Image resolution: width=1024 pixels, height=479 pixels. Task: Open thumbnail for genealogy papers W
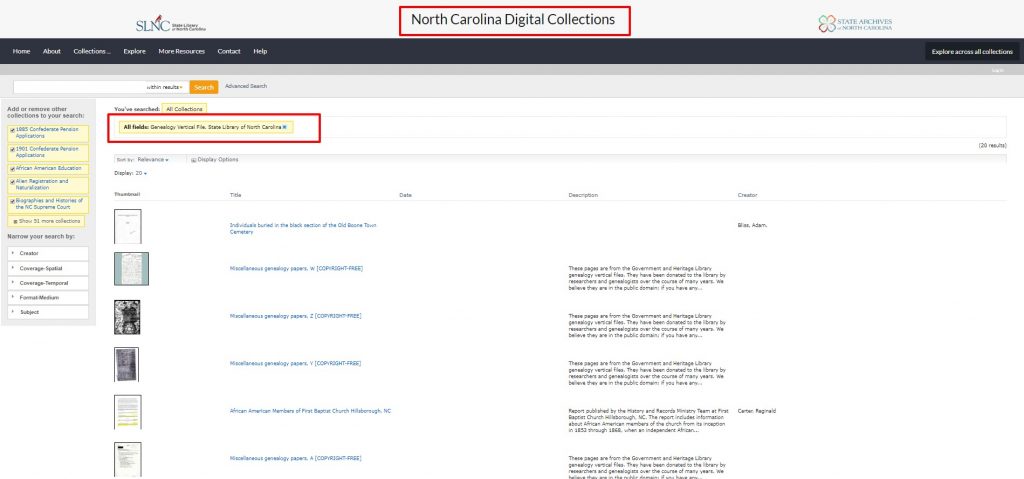coord(131,269)
